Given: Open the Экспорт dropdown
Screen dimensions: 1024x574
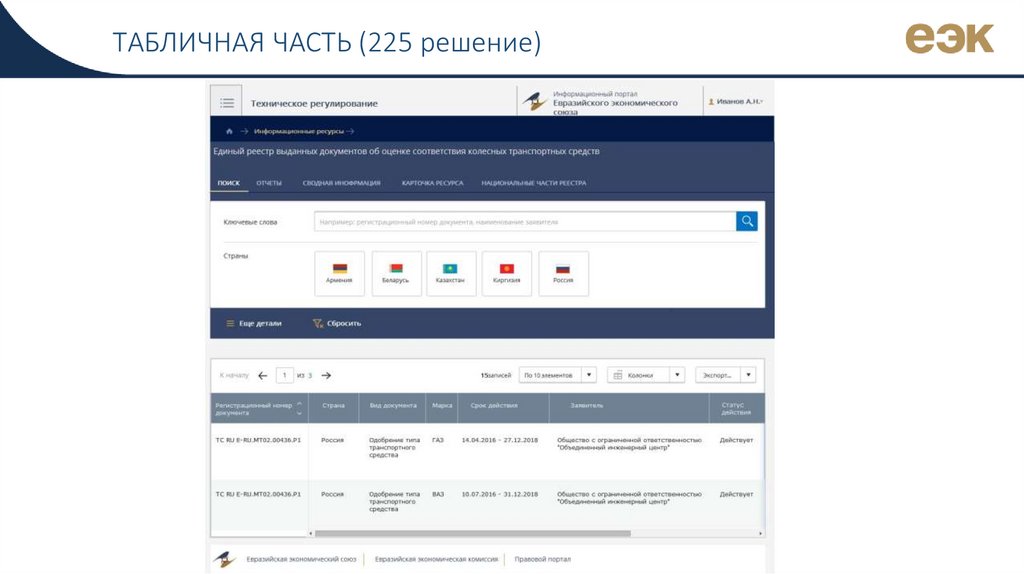Looking at the screenshot, I should click(x=725, y=375).
